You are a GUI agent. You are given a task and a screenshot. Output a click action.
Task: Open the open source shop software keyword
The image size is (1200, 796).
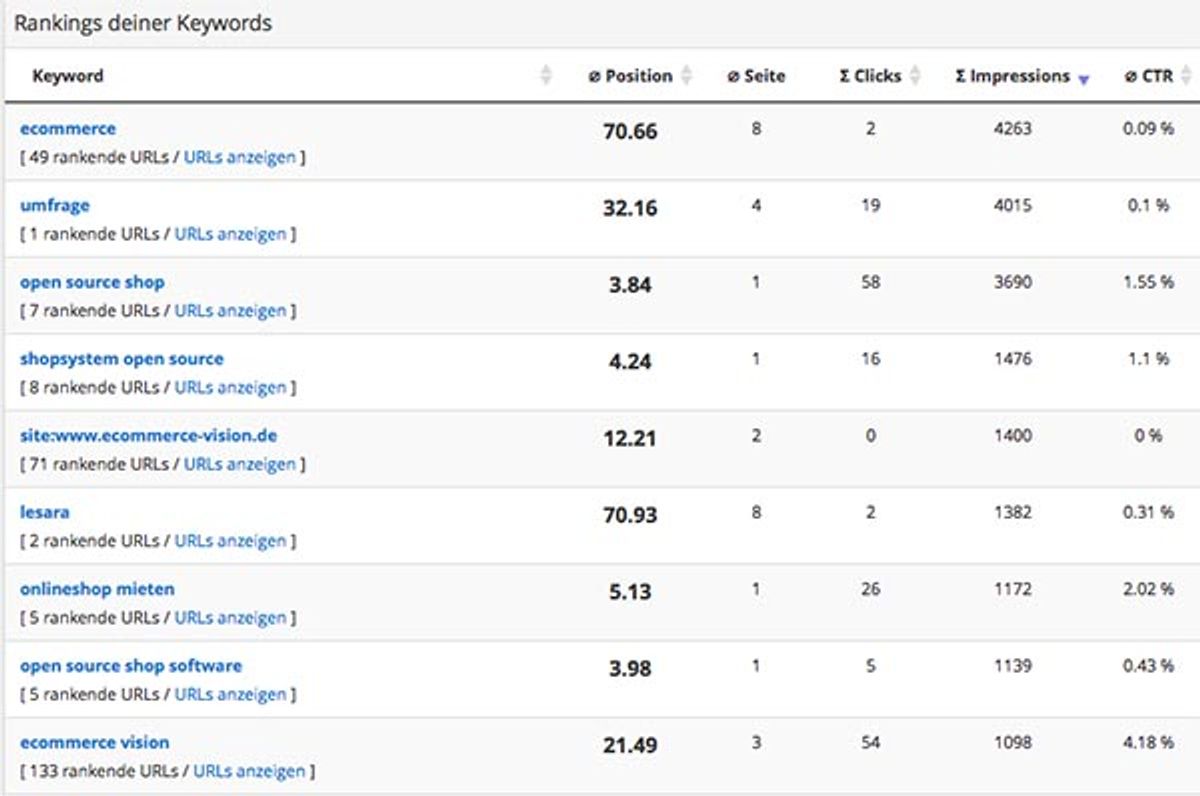131,666
